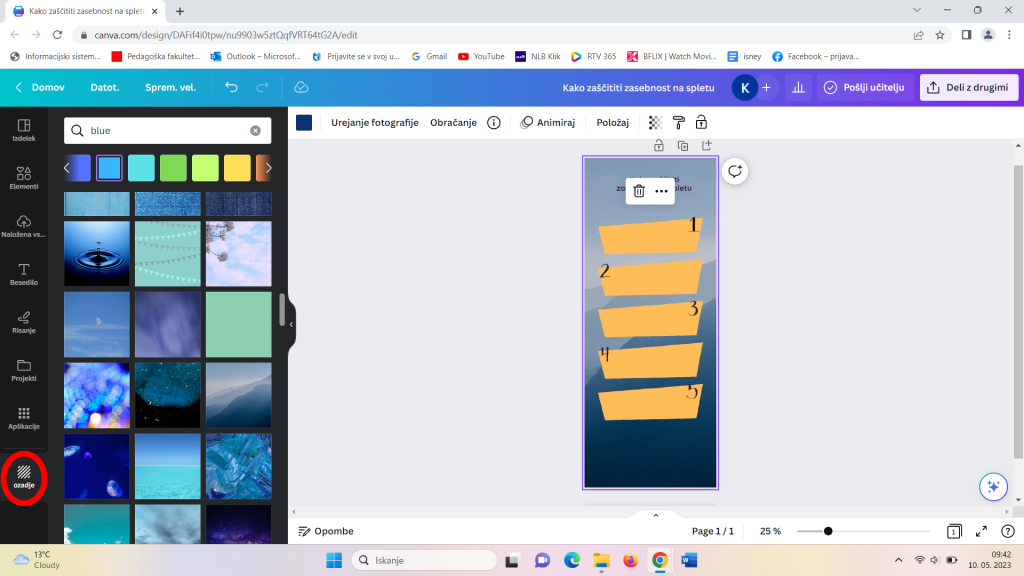Show more color chips with right arrow
Screen dimensions: 1024x576
(268, 168)
